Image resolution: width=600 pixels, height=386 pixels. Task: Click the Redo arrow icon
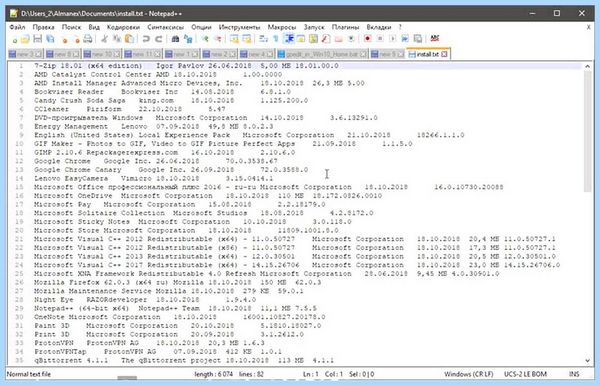(x=158, y=39)
